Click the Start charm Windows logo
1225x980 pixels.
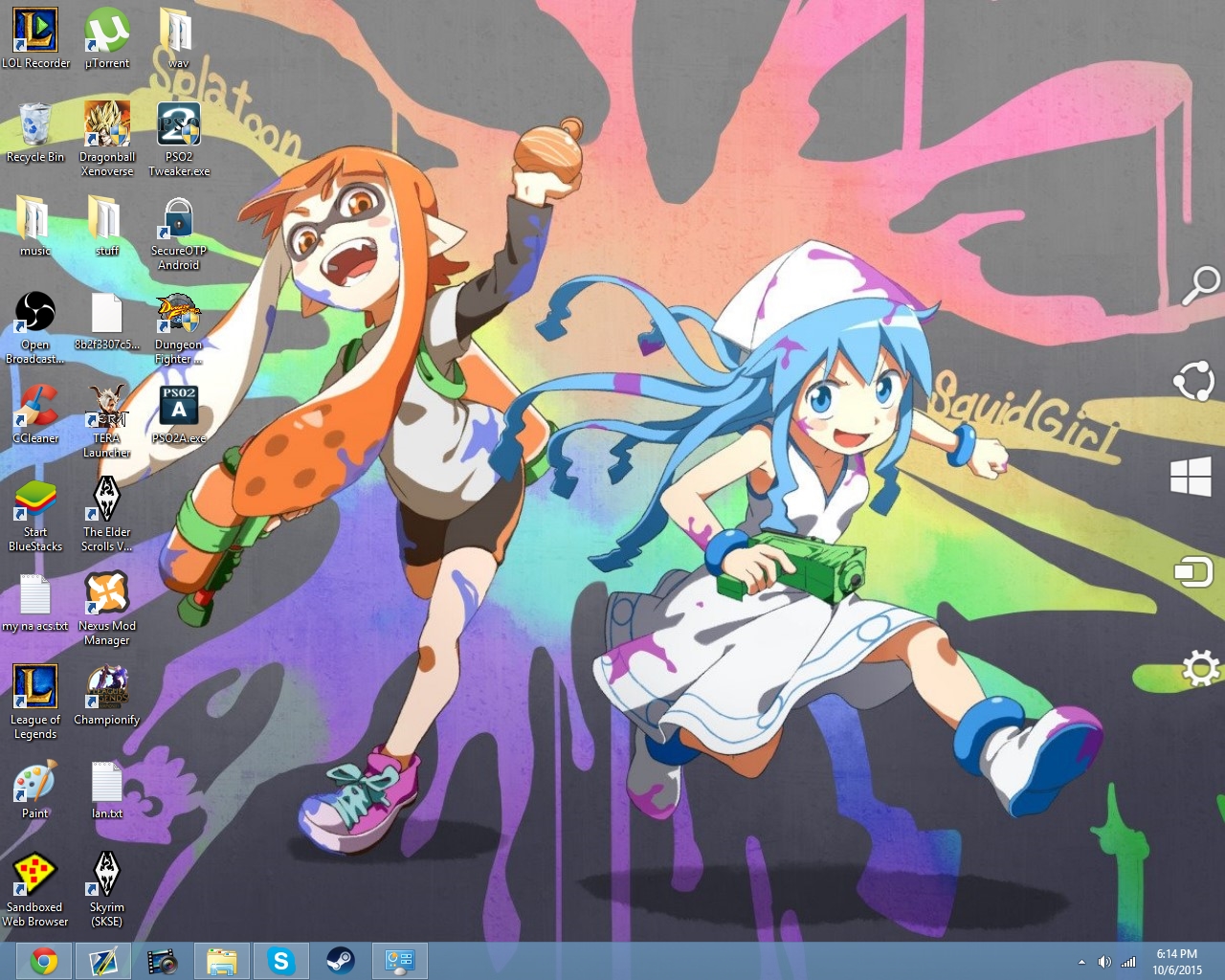coord(1192,477)
